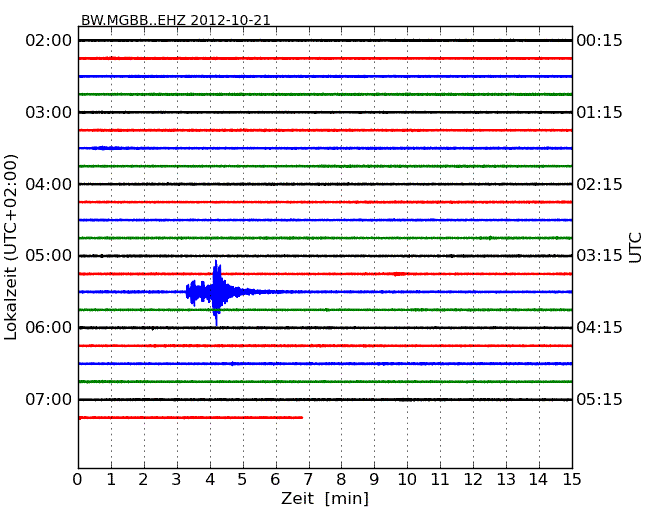Select the "07:00" local time tick label
The width and height of the screenshot is (650, 520).
(x=49, y=399)
